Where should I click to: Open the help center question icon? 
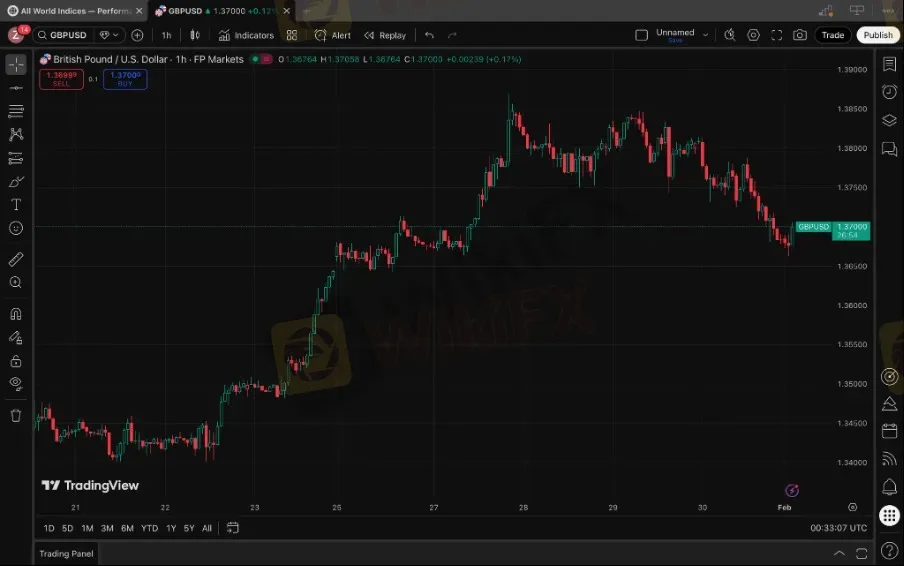[x=890, y=550]
